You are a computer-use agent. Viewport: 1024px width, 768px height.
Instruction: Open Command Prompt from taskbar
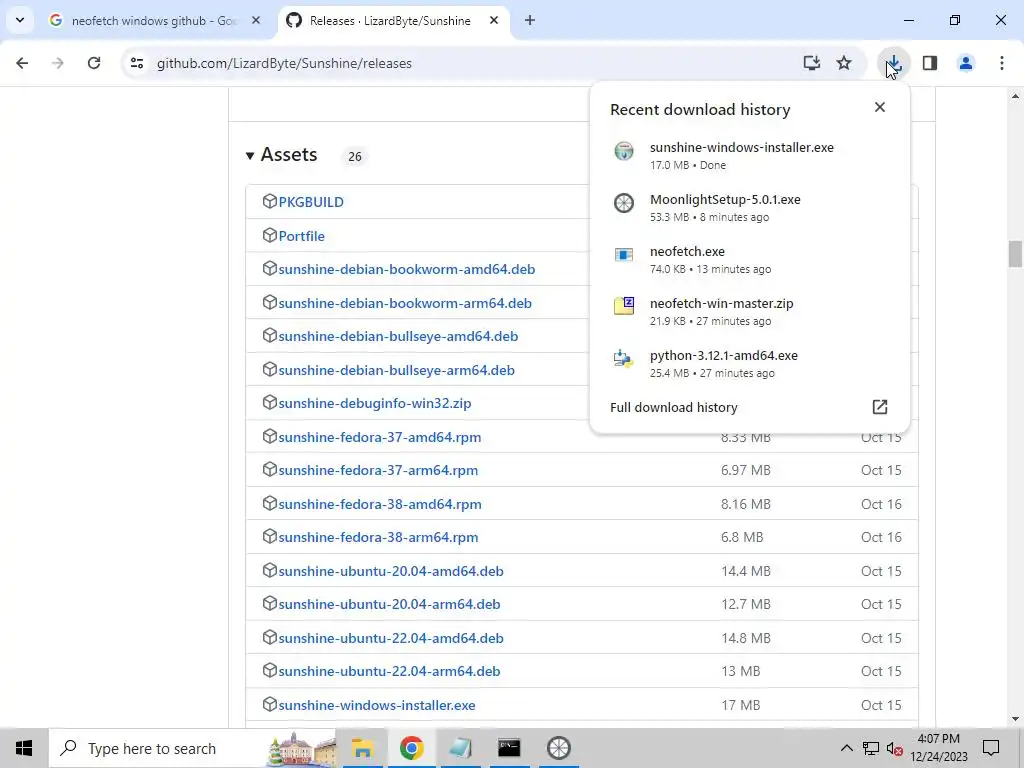[x=509, y=748]
